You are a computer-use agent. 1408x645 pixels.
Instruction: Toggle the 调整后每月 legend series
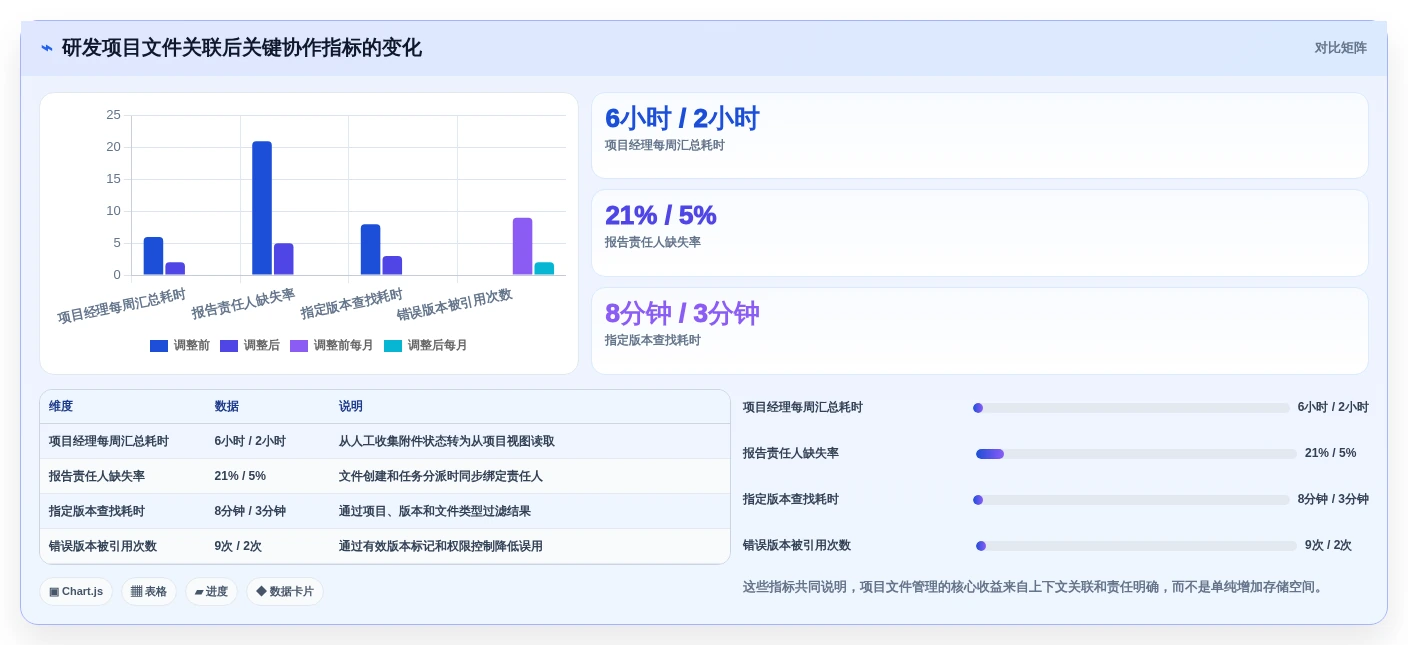tap(425, 345)
